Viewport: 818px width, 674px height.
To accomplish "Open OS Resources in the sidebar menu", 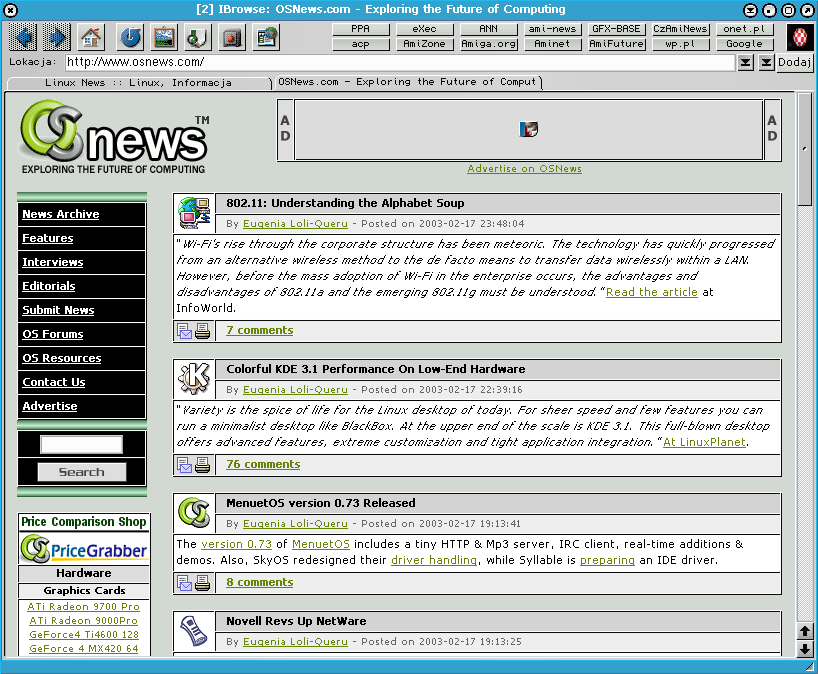I will [x=62, y=358].
